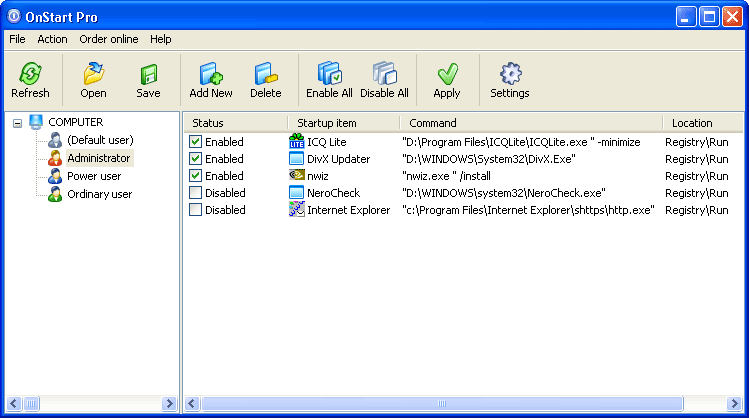Select the Ordinary user tree entry
This screenshot has height=418, width=749.
pyautogui.click(x=100, y=194)
